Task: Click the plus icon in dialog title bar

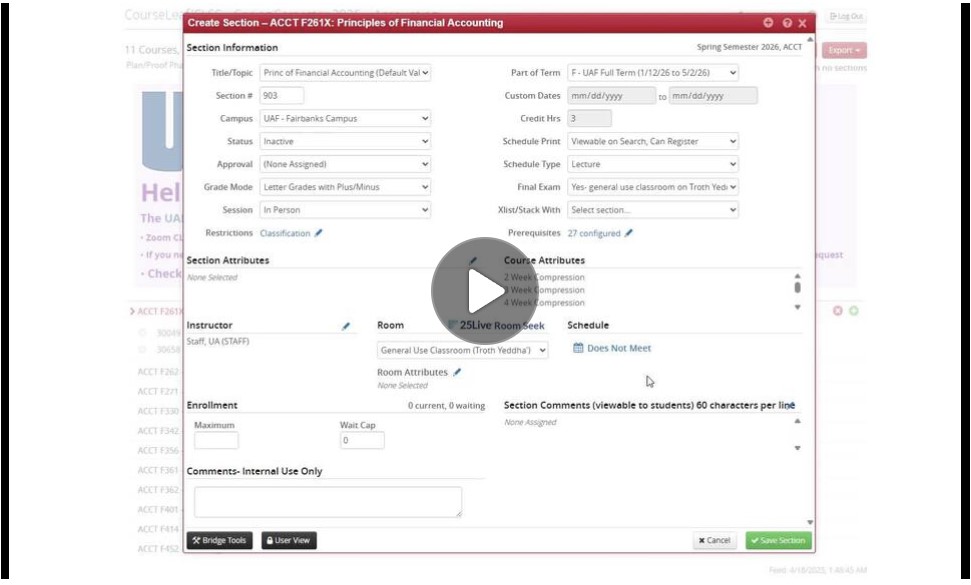Action: click(768, 22)
